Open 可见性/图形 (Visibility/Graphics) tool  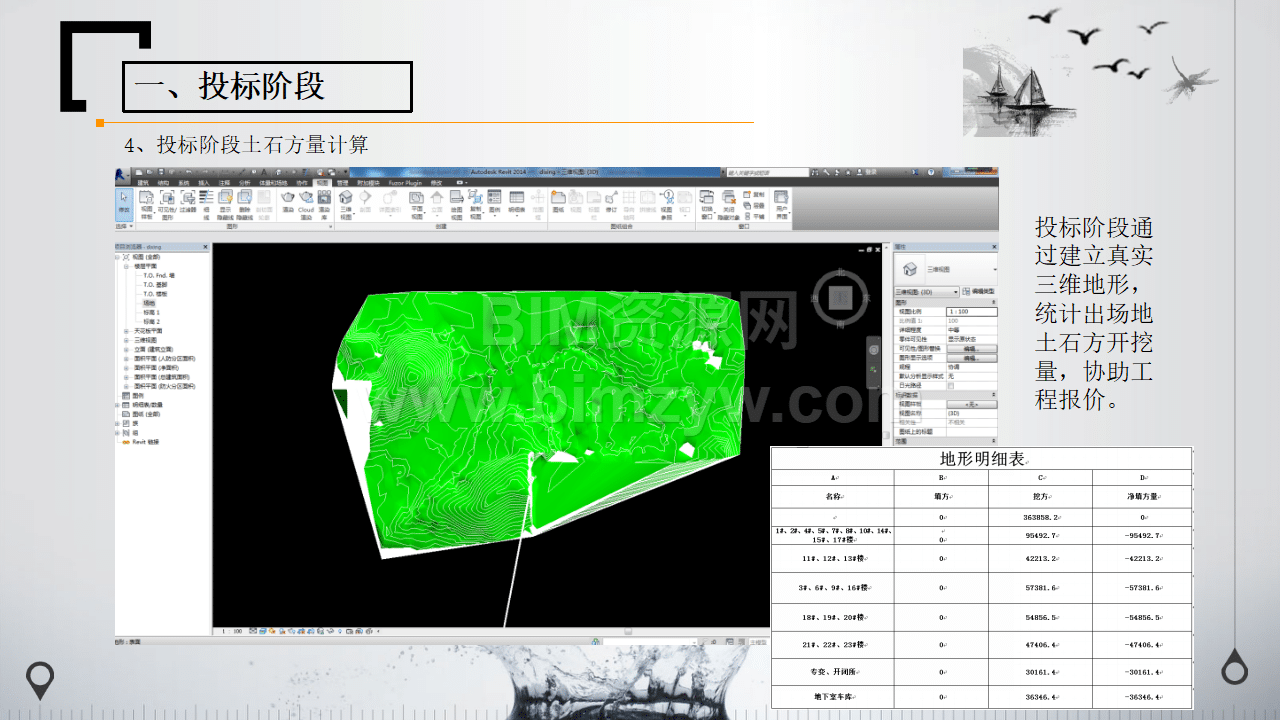(166, 205)
